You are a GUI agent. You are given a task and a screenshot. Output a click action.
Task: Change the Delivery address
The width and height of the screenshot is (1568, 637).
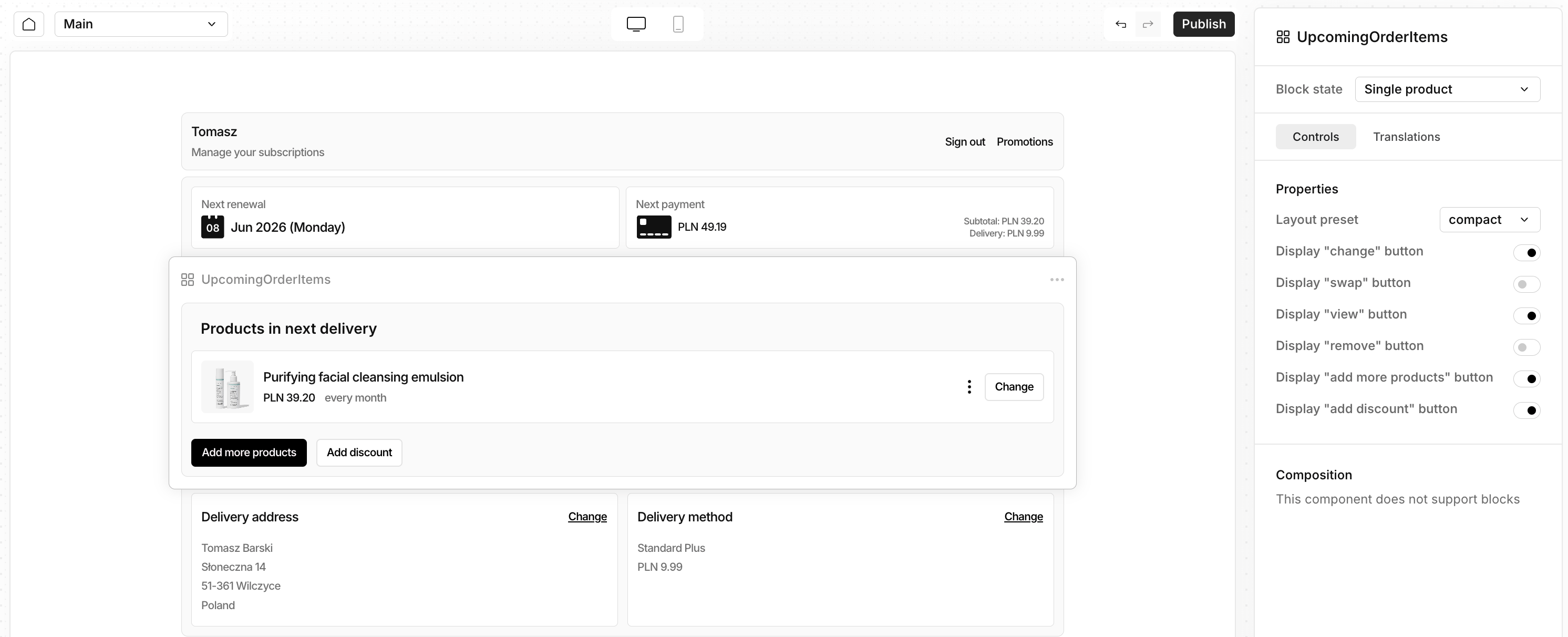coord(587,517)
